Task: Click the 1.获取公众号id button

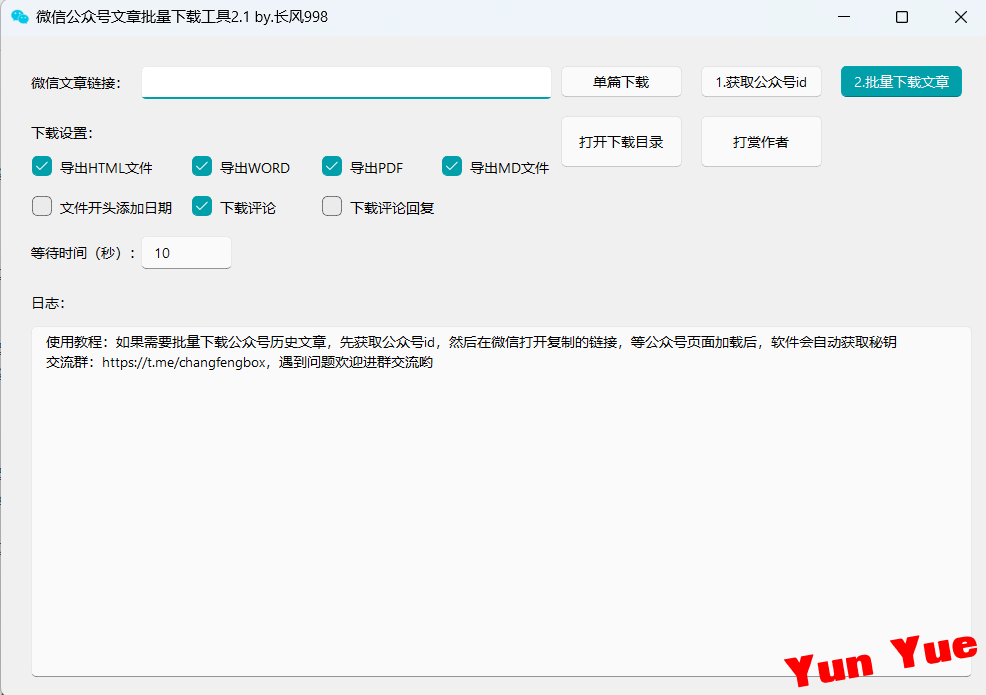Action: (x=761, y=82)
